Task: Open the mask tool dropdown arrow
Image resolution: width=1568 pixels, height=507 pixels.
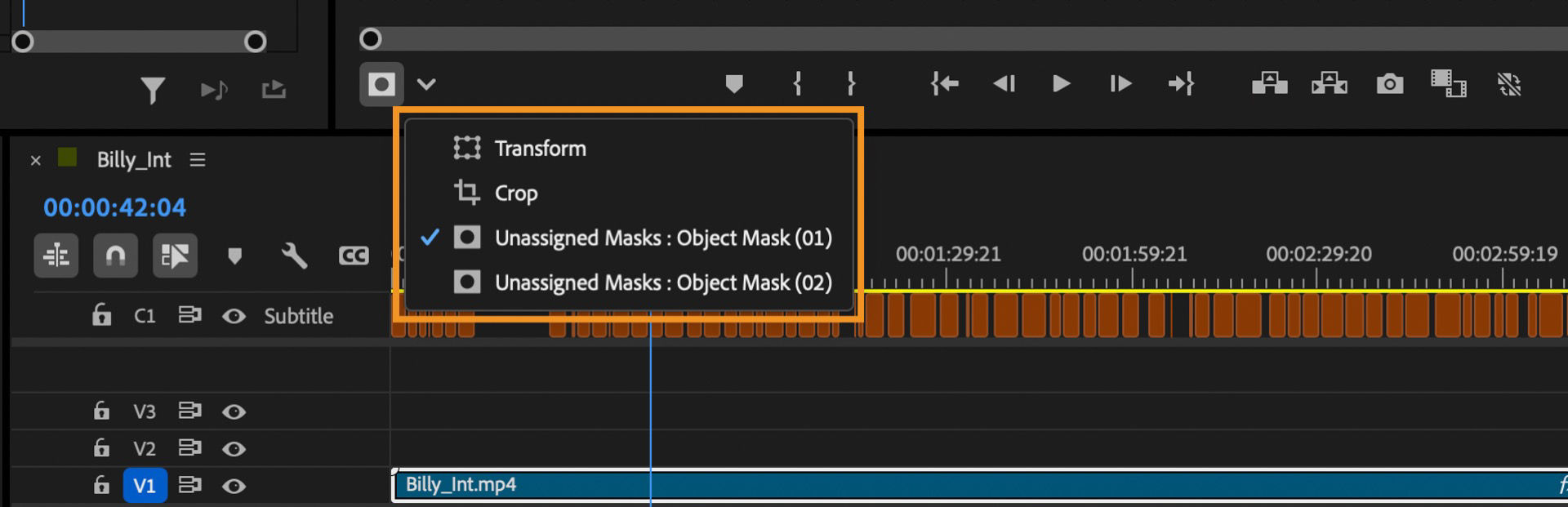Action: [426, 84]
